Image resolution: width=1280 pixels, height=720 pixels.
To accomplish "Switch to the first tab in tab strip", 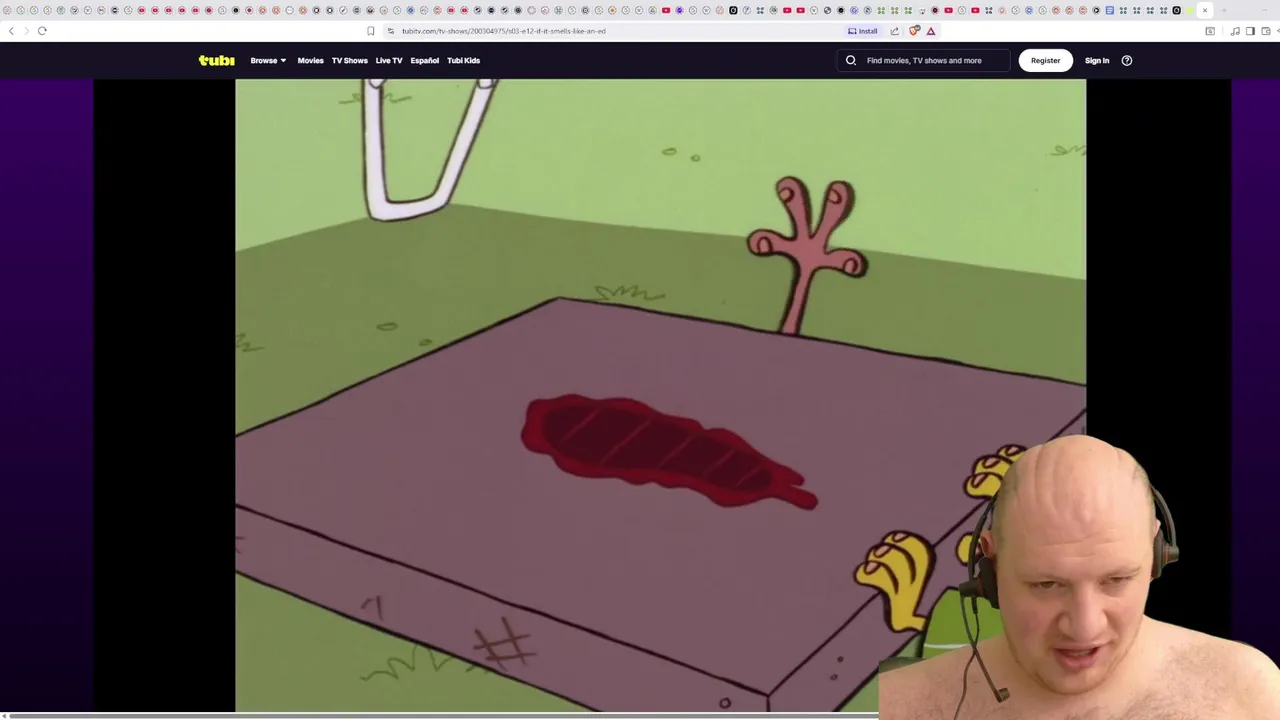I will coord(7,10).
